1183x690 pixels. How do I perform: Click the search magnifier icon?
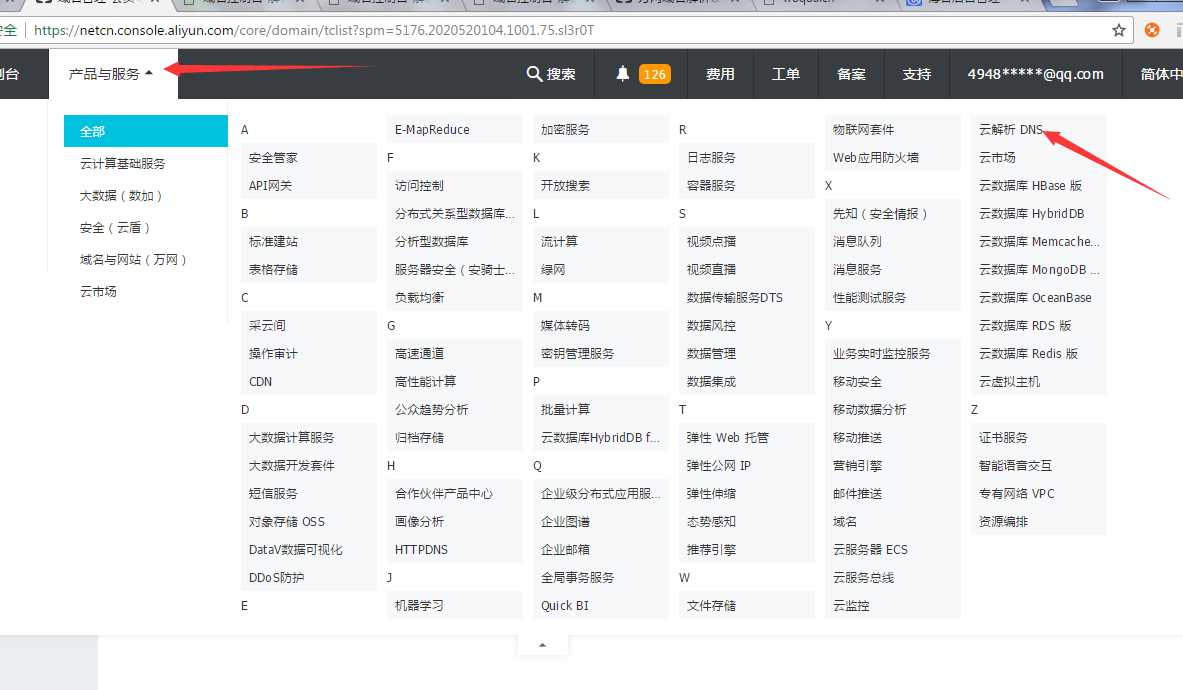(x=534, y=74)
